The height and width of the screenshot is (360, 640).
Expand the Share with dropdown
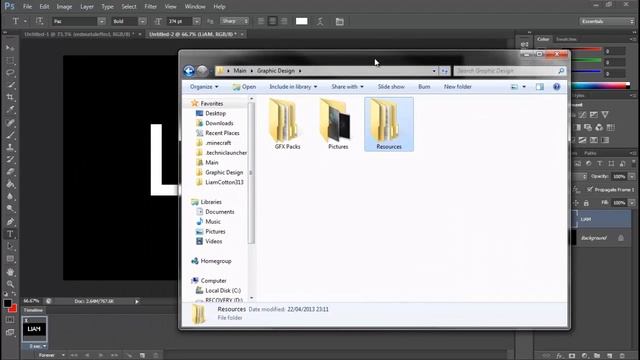347,87
